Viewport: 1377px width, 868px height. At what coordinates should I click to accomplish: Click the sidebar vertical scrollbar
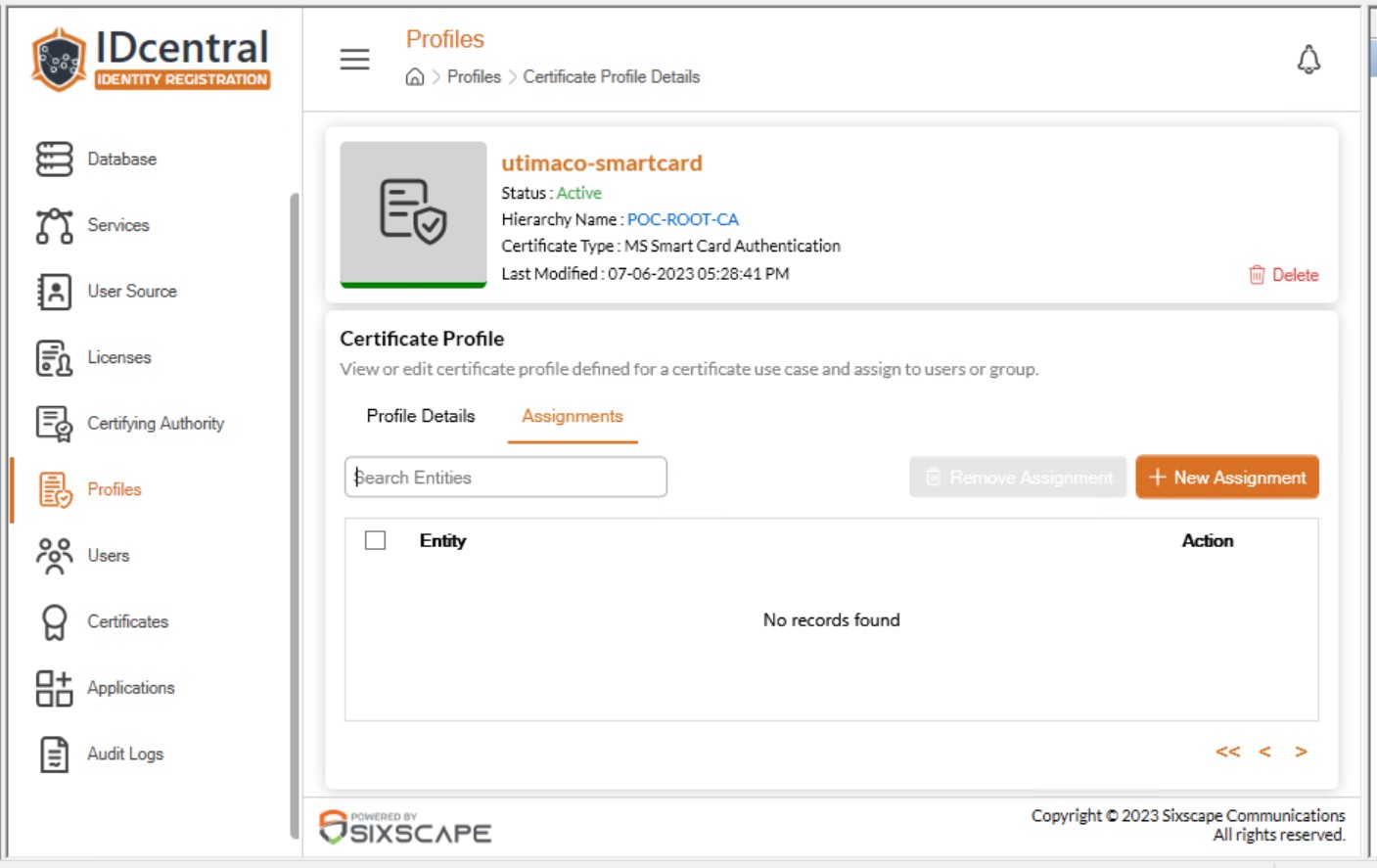295,516
